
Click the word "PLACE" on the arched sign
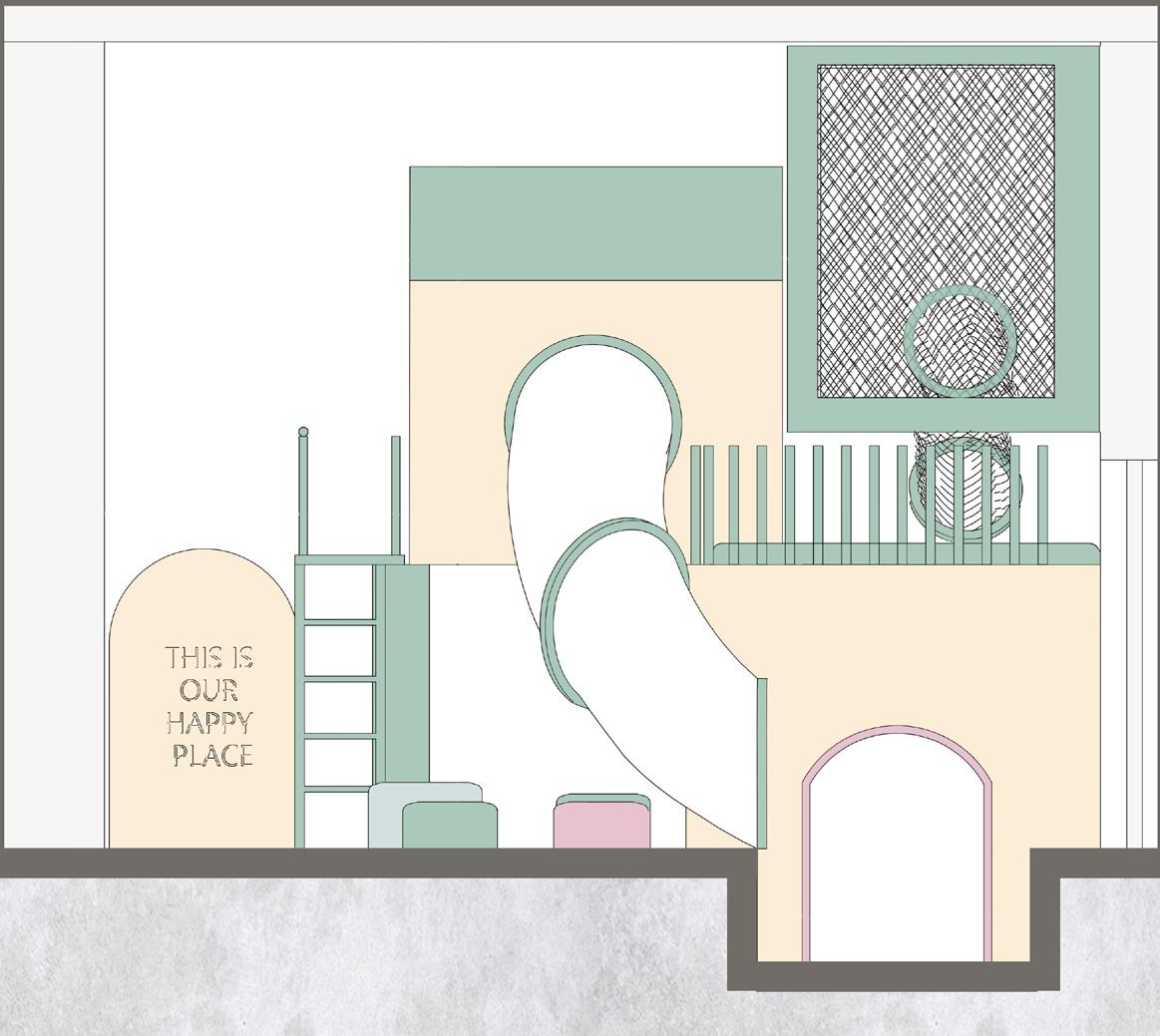(x=212, y=755)
